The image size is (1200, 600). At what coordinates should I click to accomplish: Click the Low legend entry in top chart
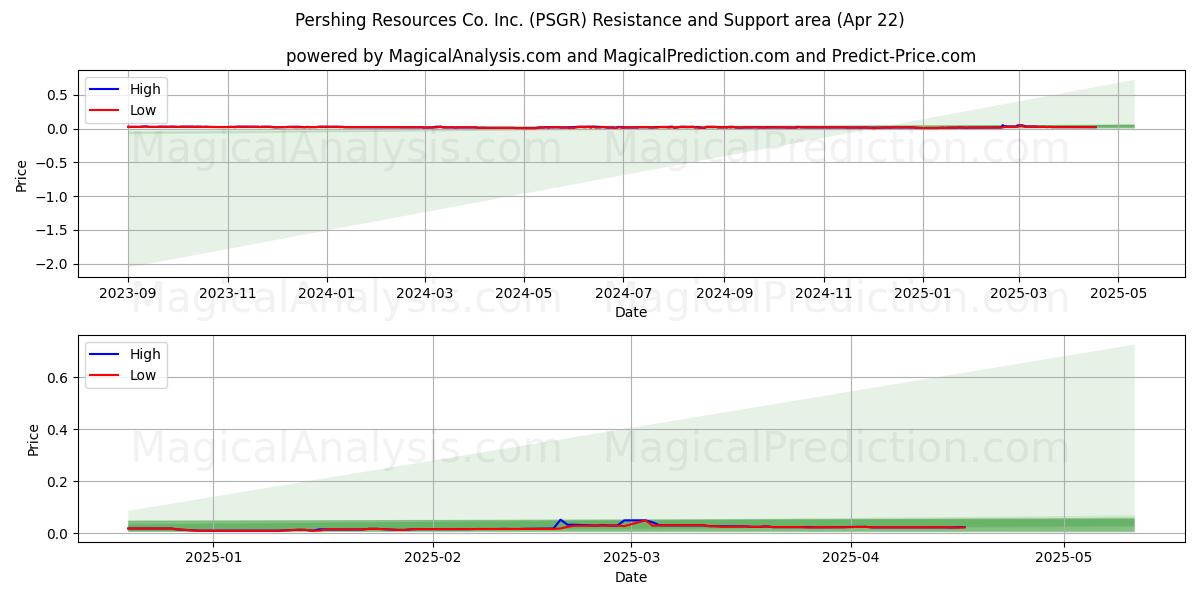pos(126,110)
